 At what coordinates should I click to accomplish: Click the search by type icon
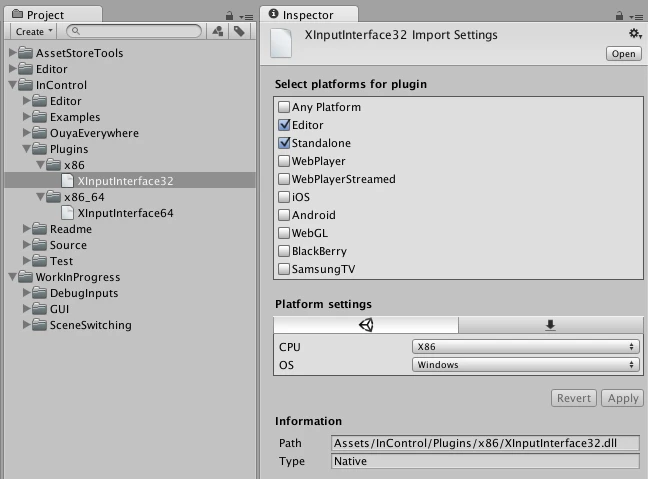217,31
